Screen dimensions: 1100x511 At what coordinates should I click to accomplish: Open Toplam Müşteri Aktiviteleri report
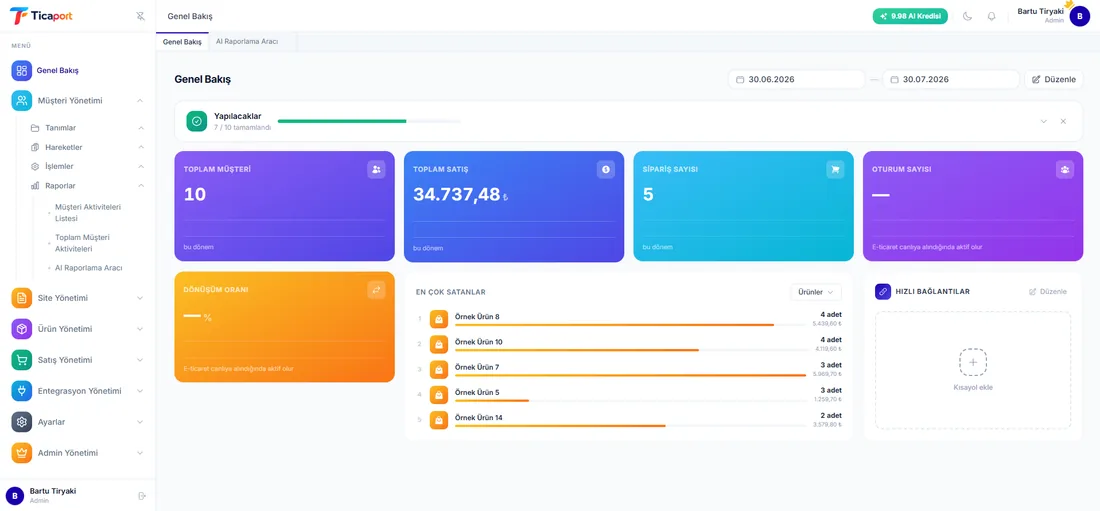[83, 243]
